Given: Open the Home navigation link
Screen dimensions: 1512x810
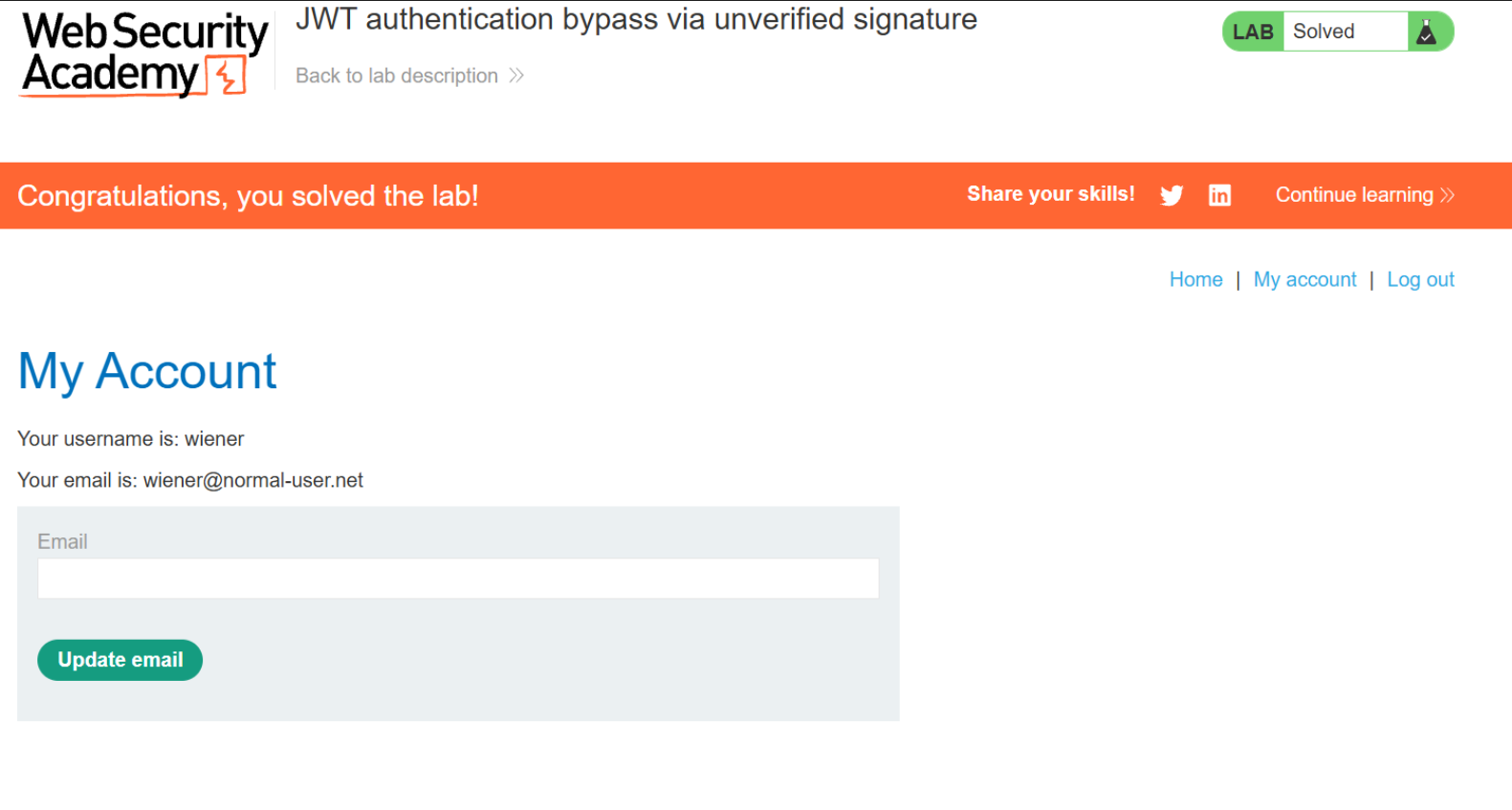Looking at the screenshot, I should tap(1195, 279).
